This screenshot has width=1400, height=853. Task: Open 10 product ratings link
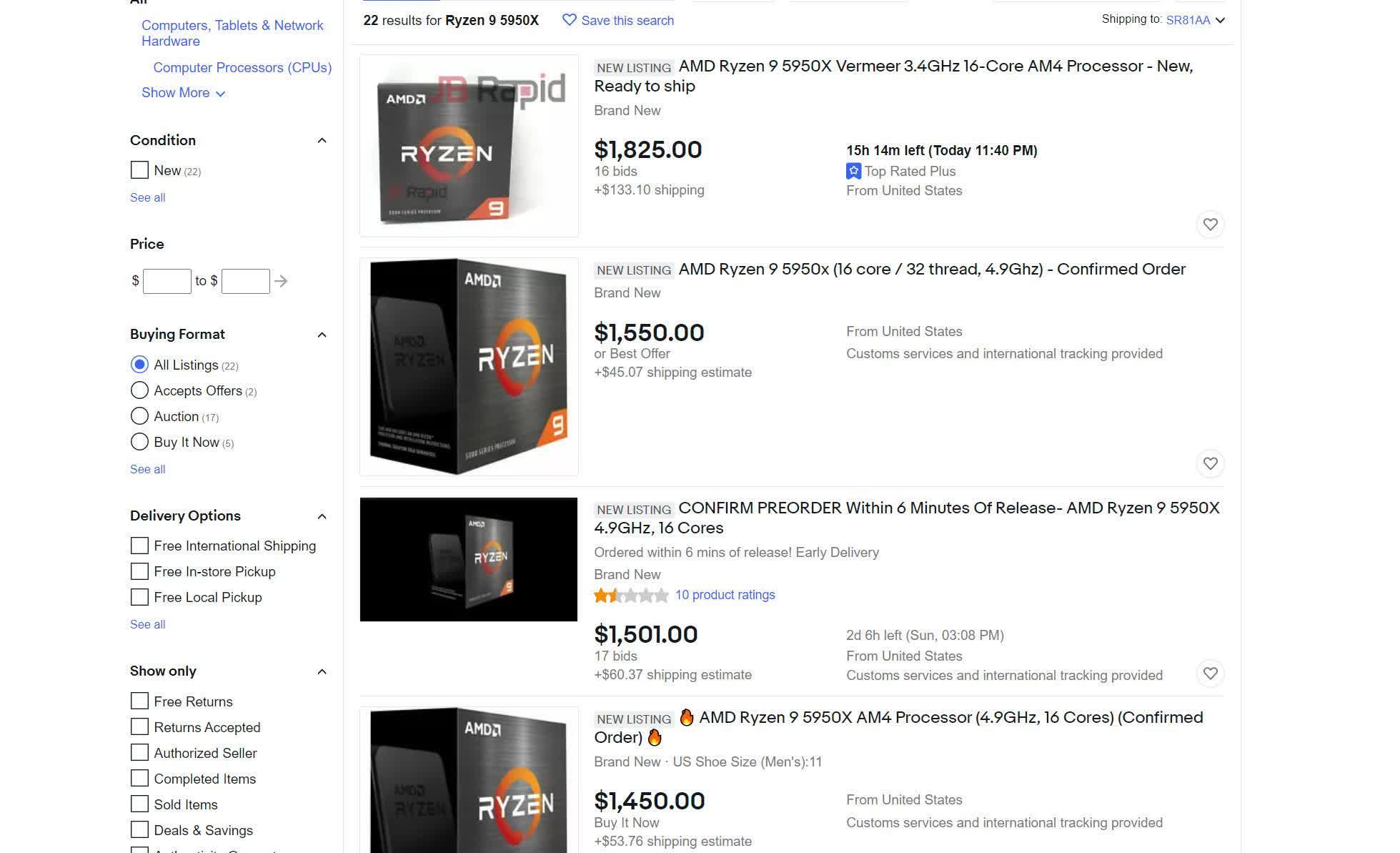tap(725, 595)
